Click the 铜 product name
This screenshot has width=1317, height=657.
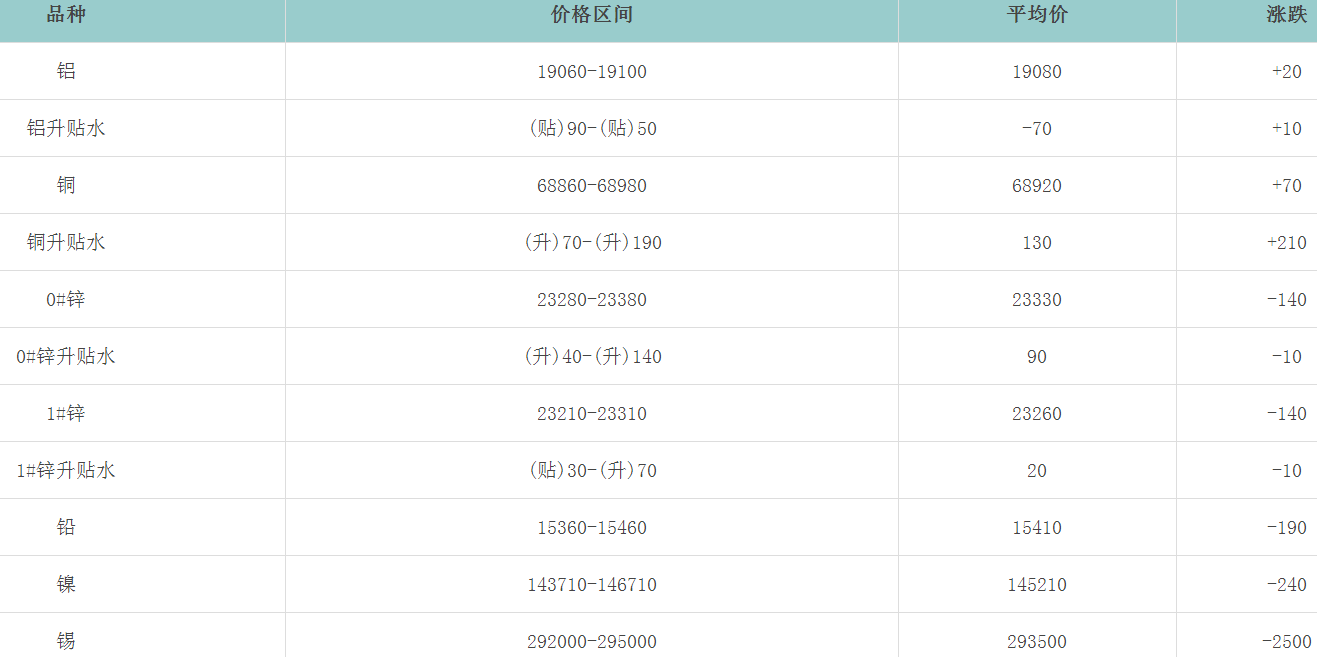point(66,186)
